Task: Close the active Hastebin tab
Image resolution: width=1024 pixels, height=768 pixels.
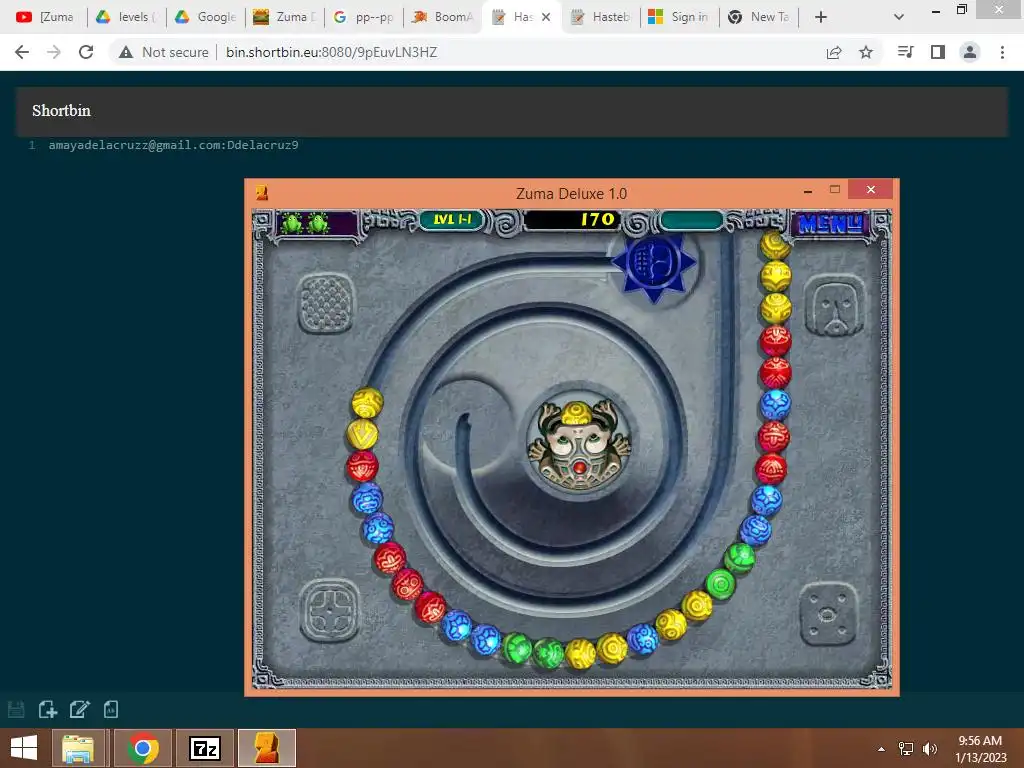Action: (x=546, y=17)
